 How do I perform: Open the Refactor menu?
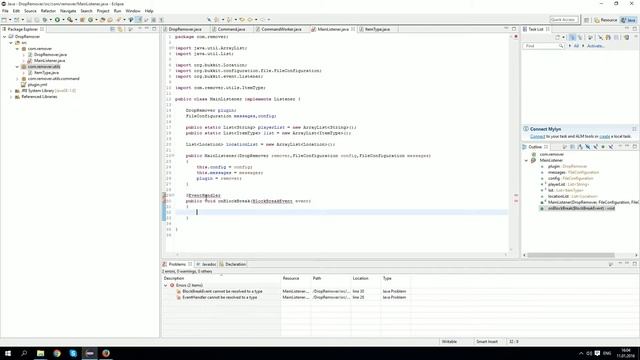point(48,11)
